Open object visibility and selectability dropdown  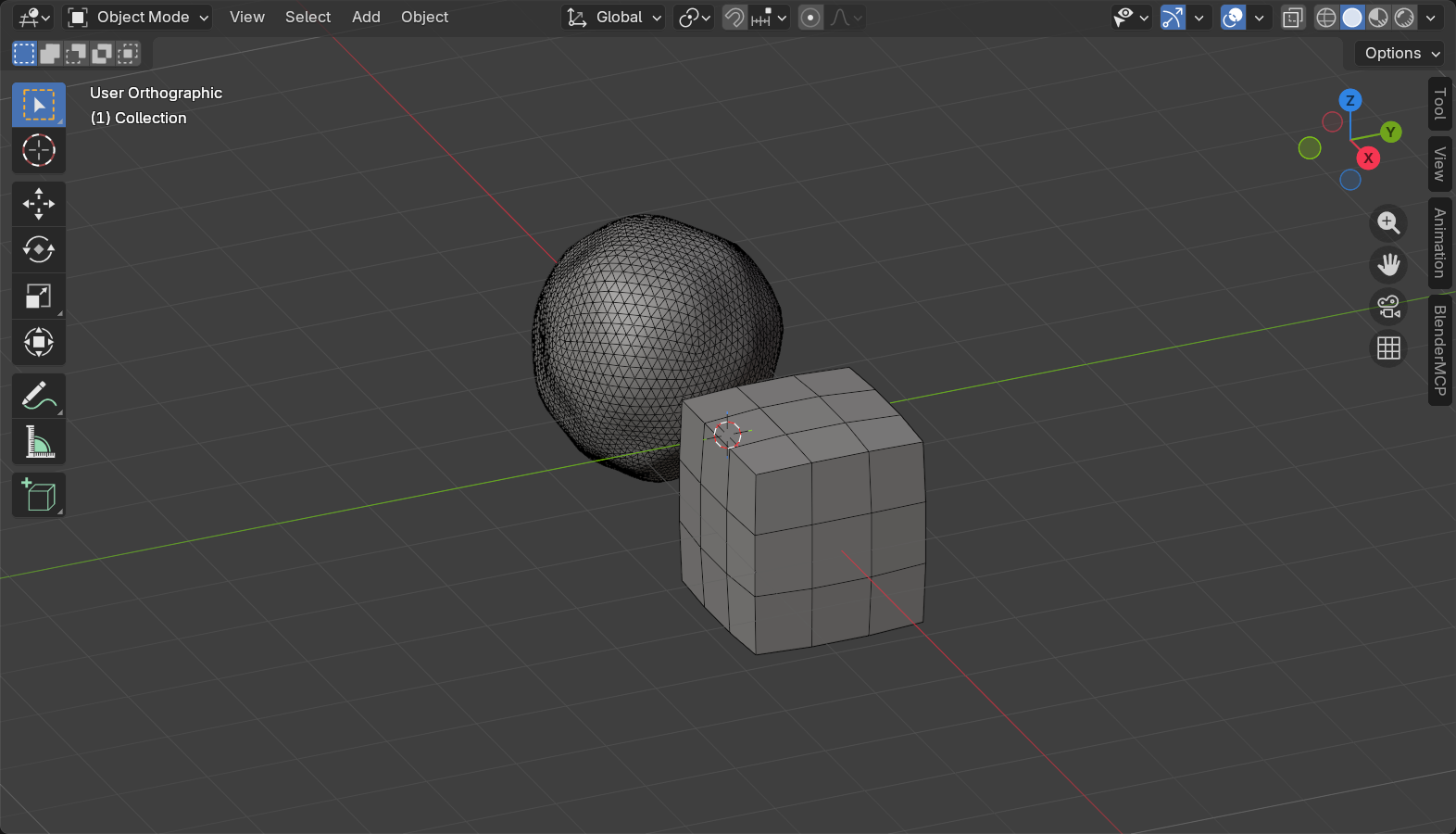pyautogui.click(x=1131, y=18)
